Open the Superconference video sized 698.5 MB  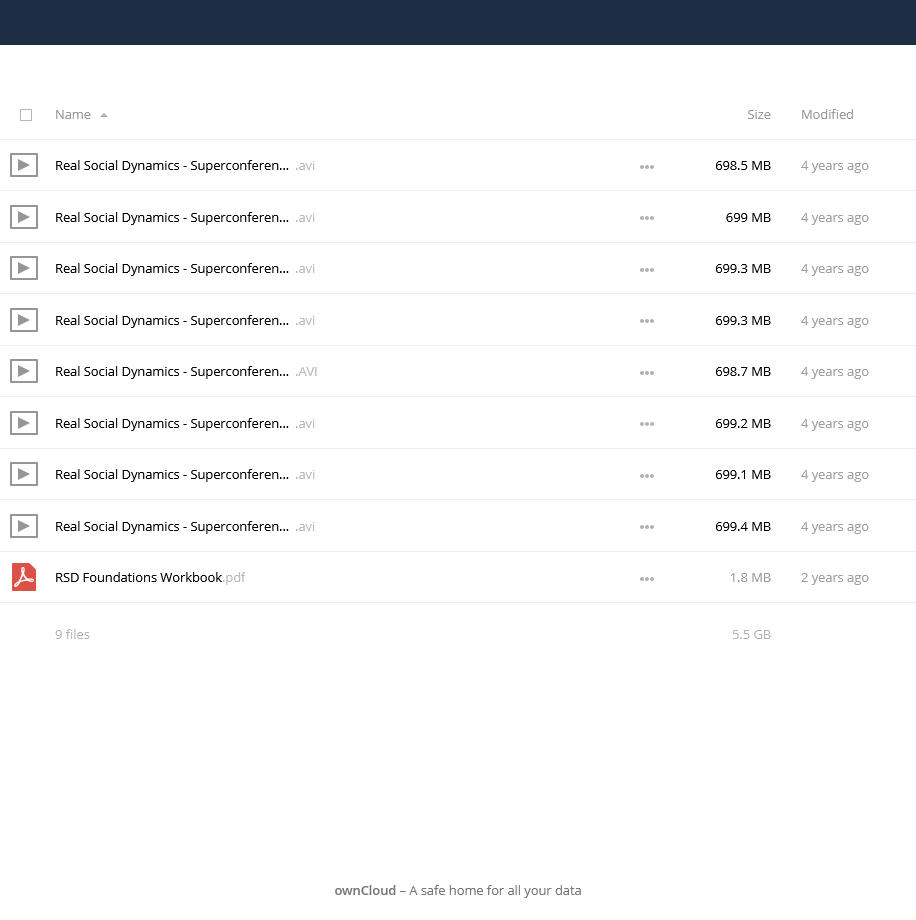click(x=185, y=165)
